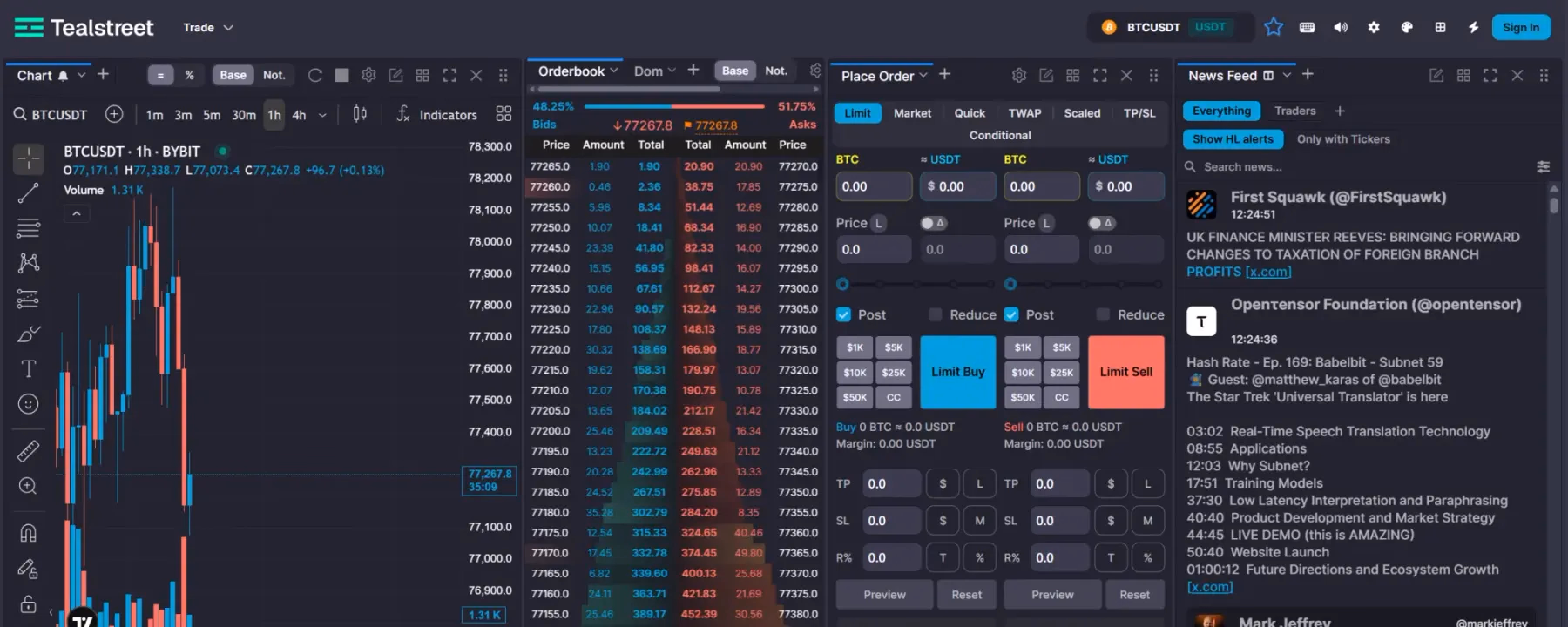Image resolution: width=1568 pixels, height=627 pixels.
Task: Select the text annotation tool on the chart
Action: point(29,368)
